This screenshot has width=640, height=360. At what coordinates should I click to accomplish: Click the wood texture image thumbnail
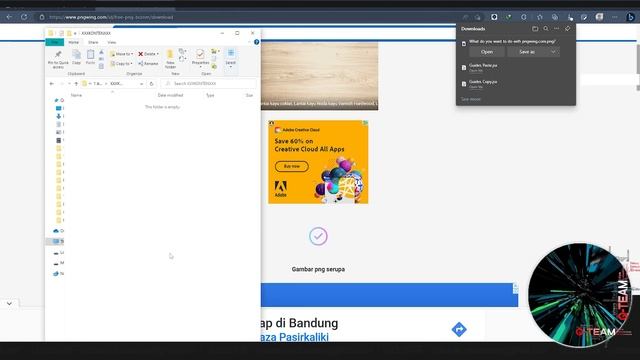click(320, 76)
